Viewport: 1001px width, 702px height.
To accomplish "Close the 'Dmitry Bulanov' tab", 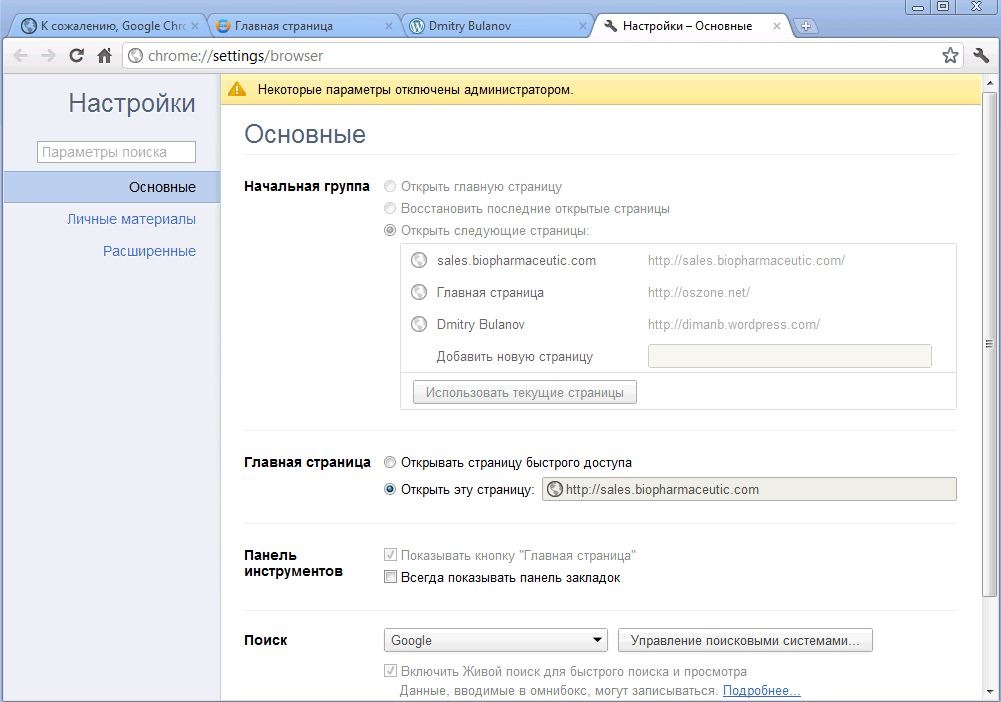I will click(582, 26).
